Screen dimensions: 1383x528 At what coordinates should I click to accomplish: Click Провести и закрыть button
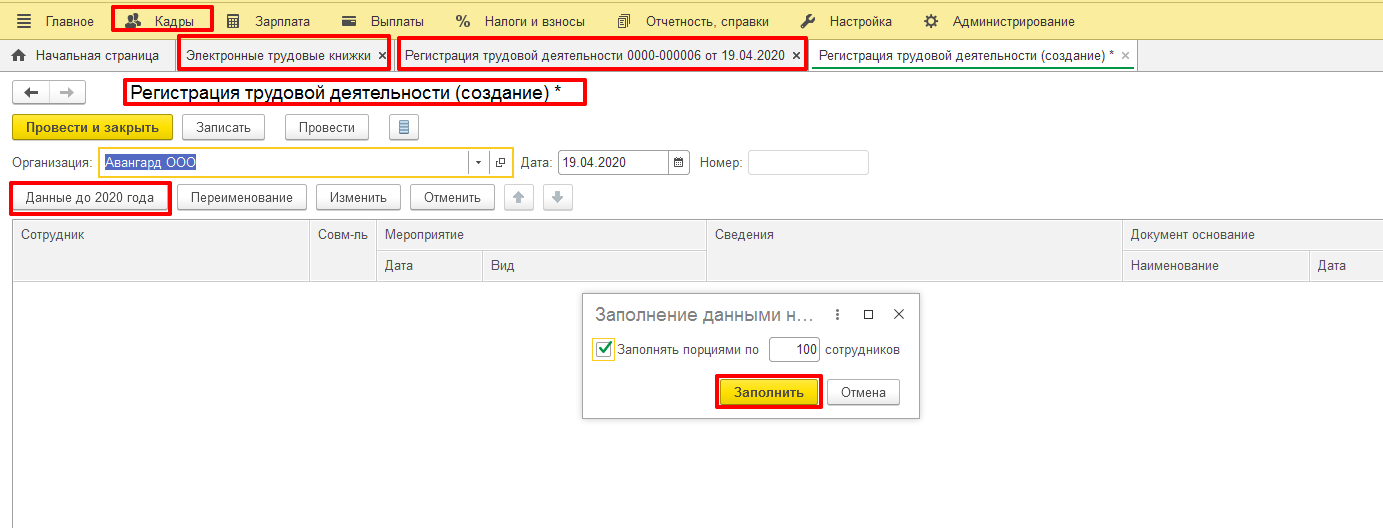click(92, 127)
